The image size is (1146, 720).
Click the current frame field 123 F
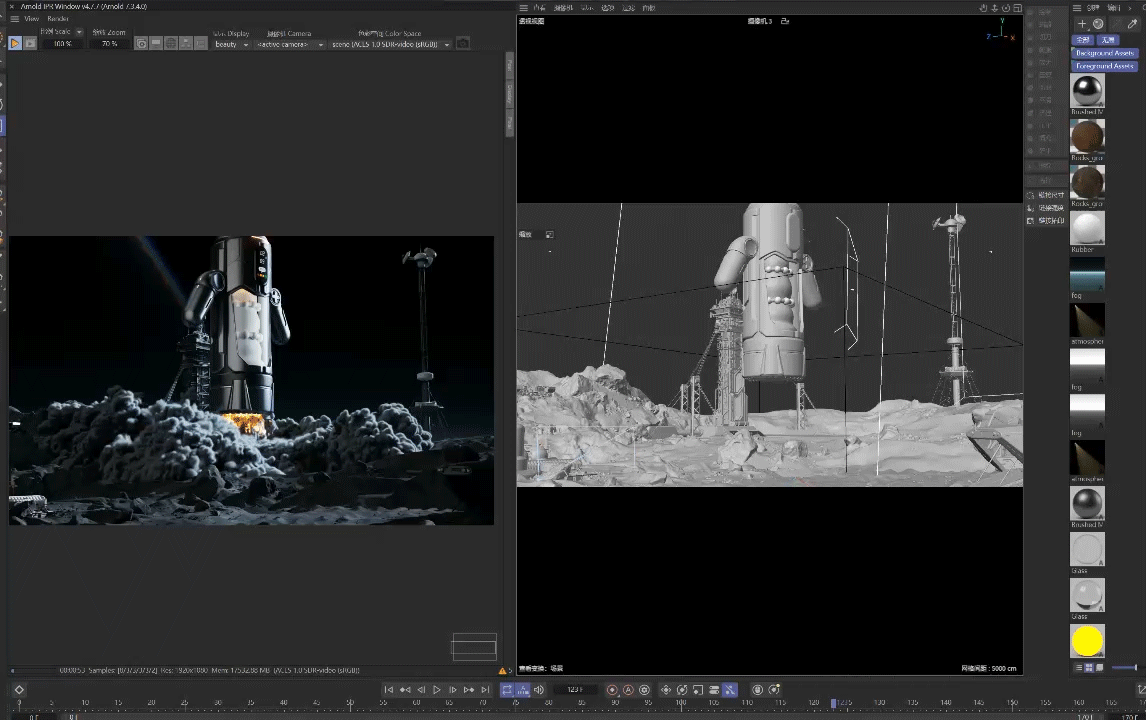pyautogui.click(x=574, y=690)
